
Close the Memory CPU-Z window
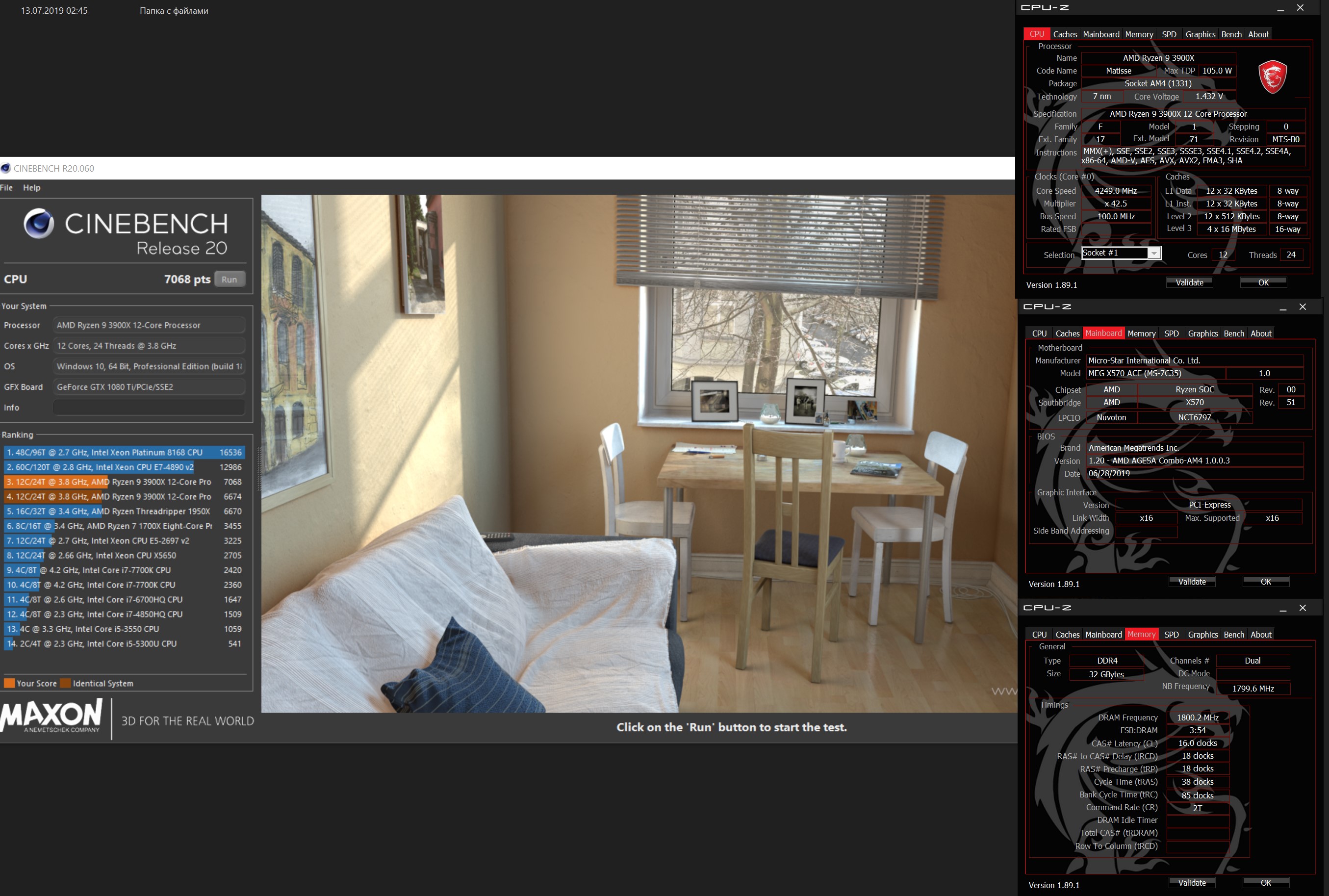[x=1303, y=608]
